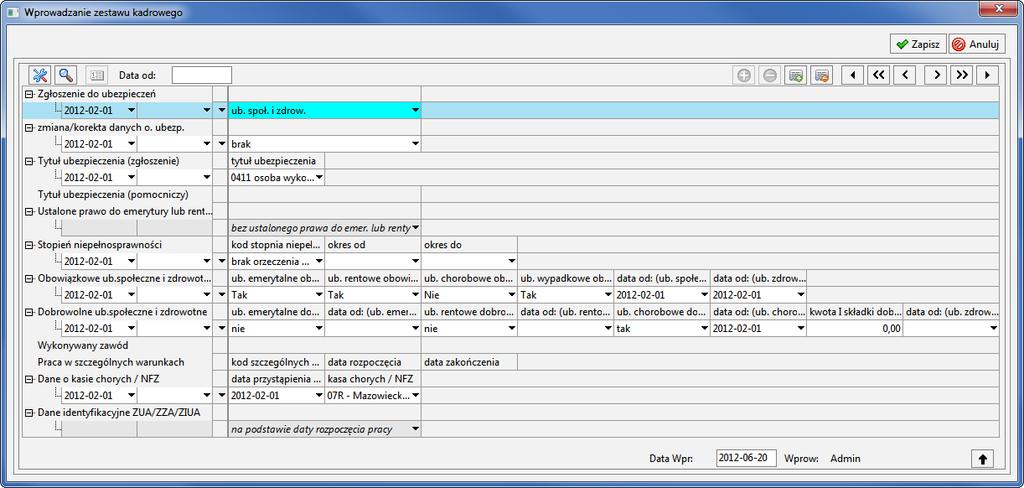
Task: Click the 'Admin' user text
Action: 845,459
